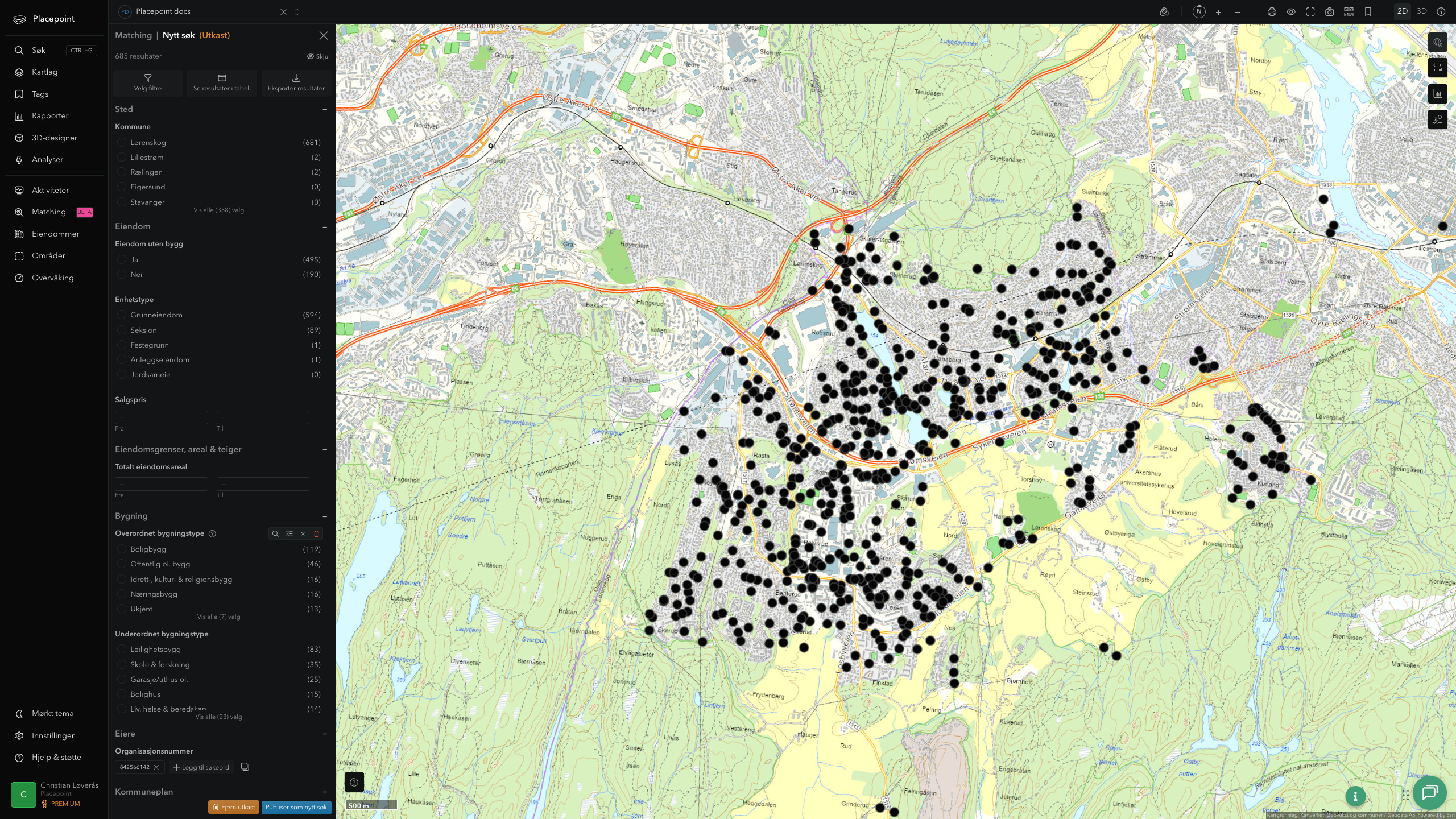Viewport: 1456px width, 819px height.
Task: Collapse the Bygning section
Action: click(x=325, y=516)
